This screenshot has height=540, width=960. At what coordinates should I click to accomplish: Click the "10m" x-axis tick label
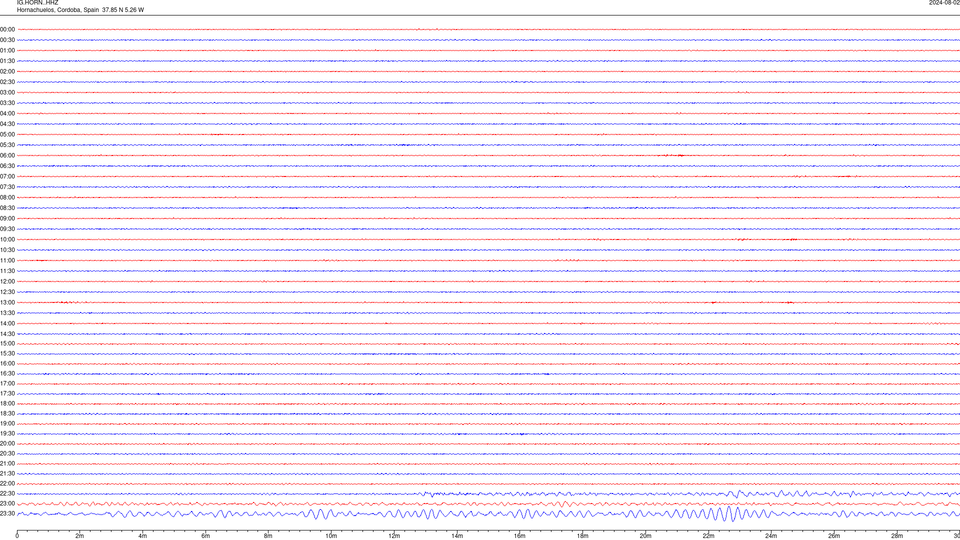pos(331,536)
